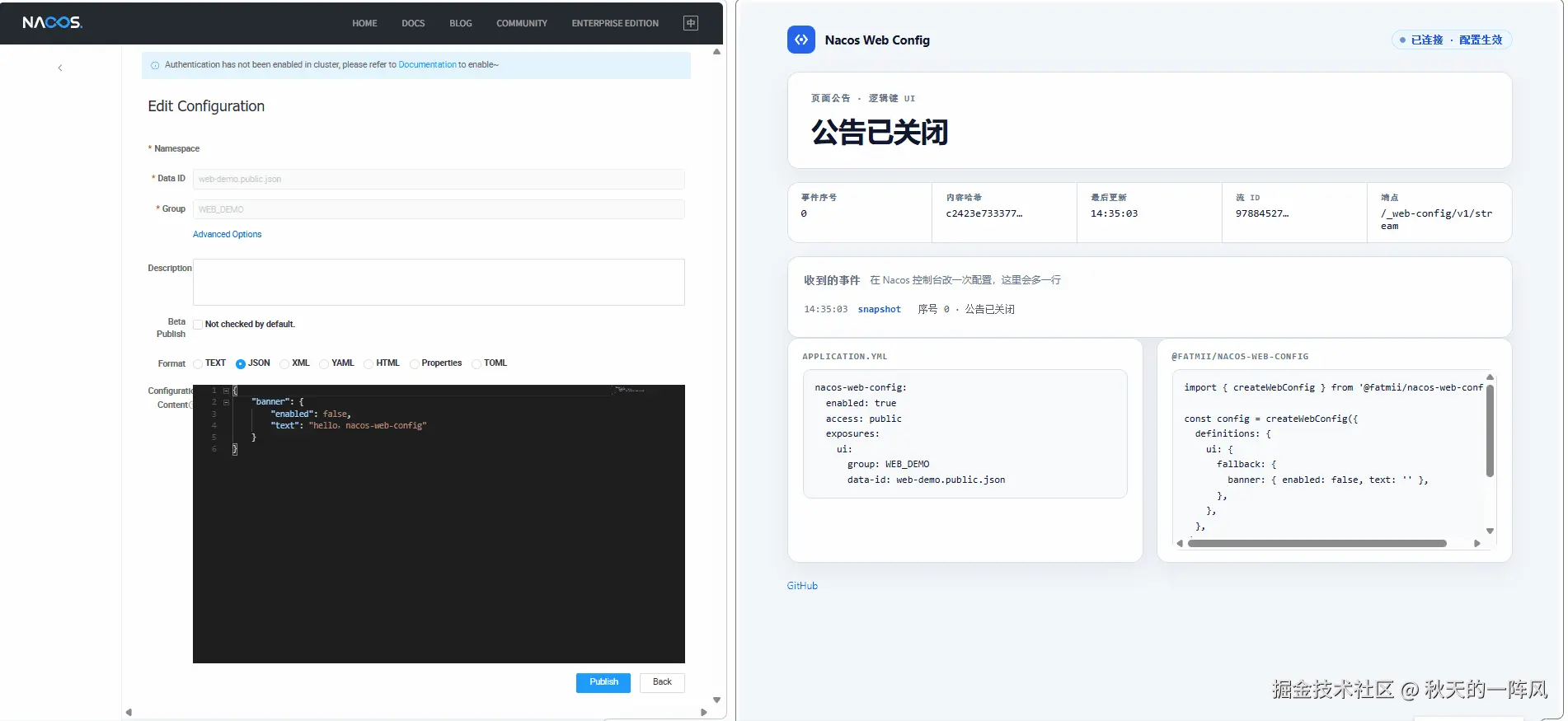The width and height of the screenshot is (1568, 721).
Task: Click the Nacos Web Config blue logo icon
Action: (x=800, y=40)
